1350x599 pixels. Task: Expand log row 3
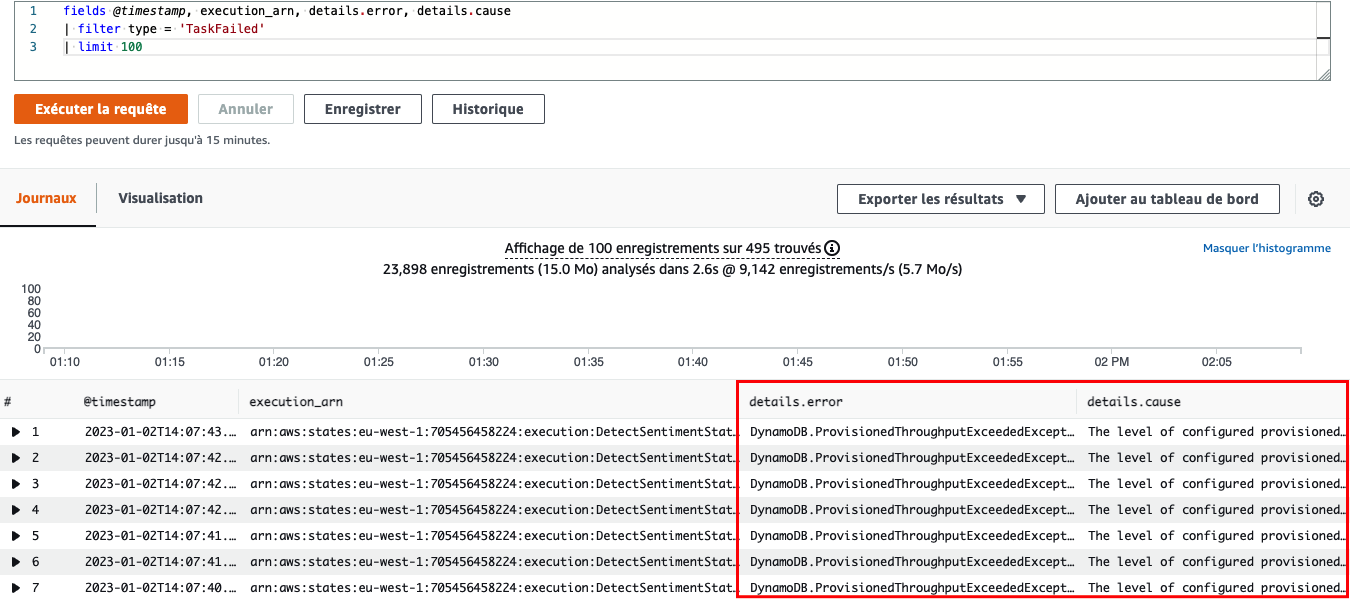coord(15,484)
